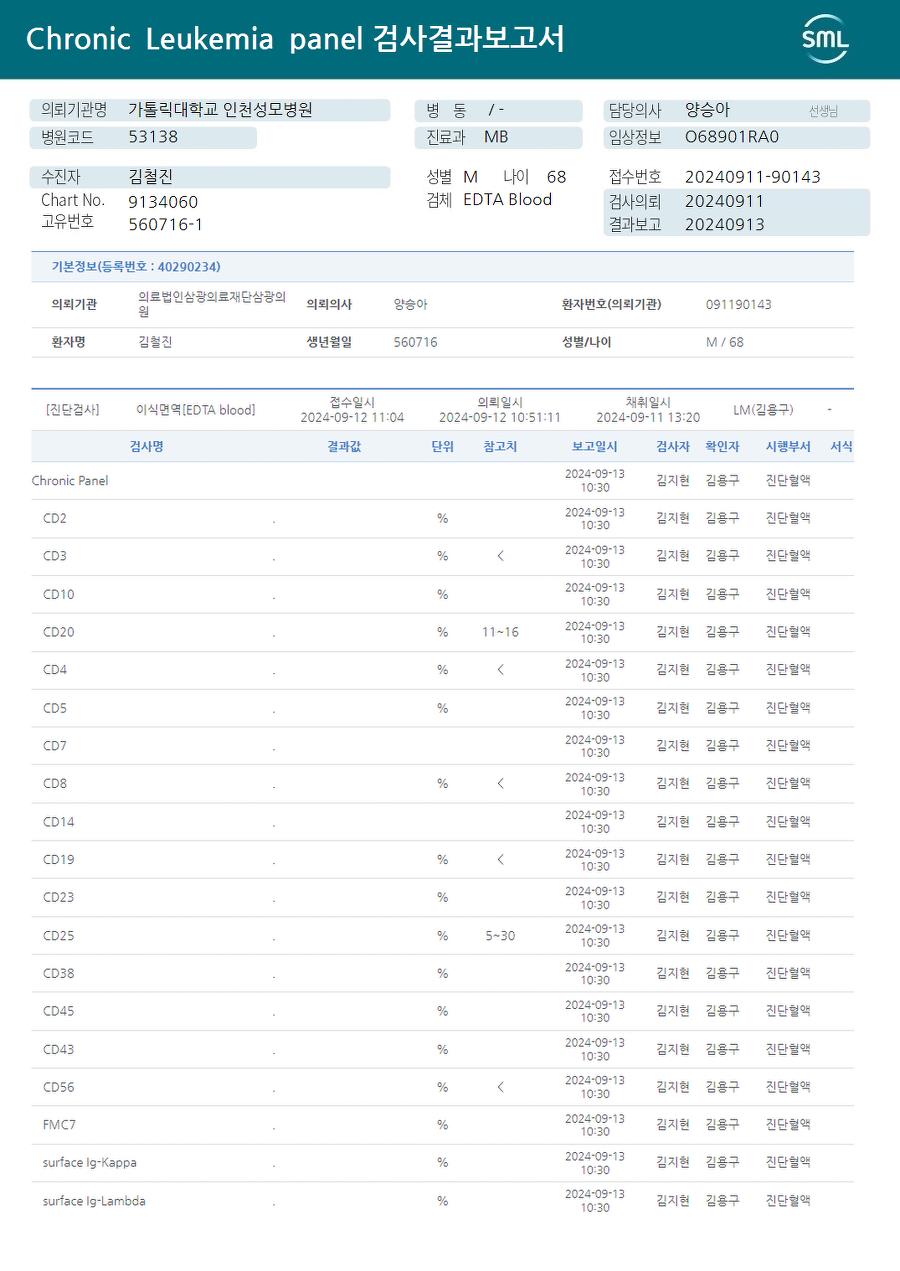Screen dimensions: 900x1271
Task: Select the 'CD56' test name
Action: [x=59, y=1088]
